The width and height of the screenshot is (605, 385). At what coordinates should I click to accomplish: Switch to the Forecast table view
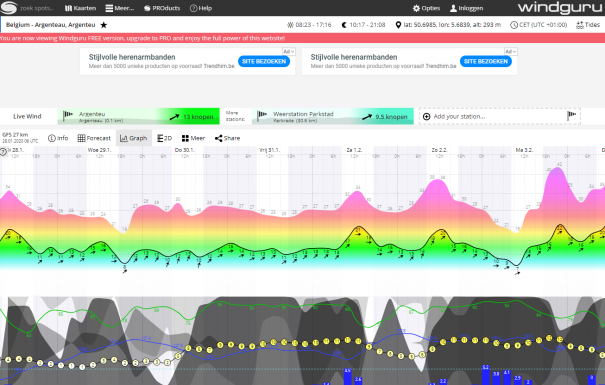pos(94,138)
